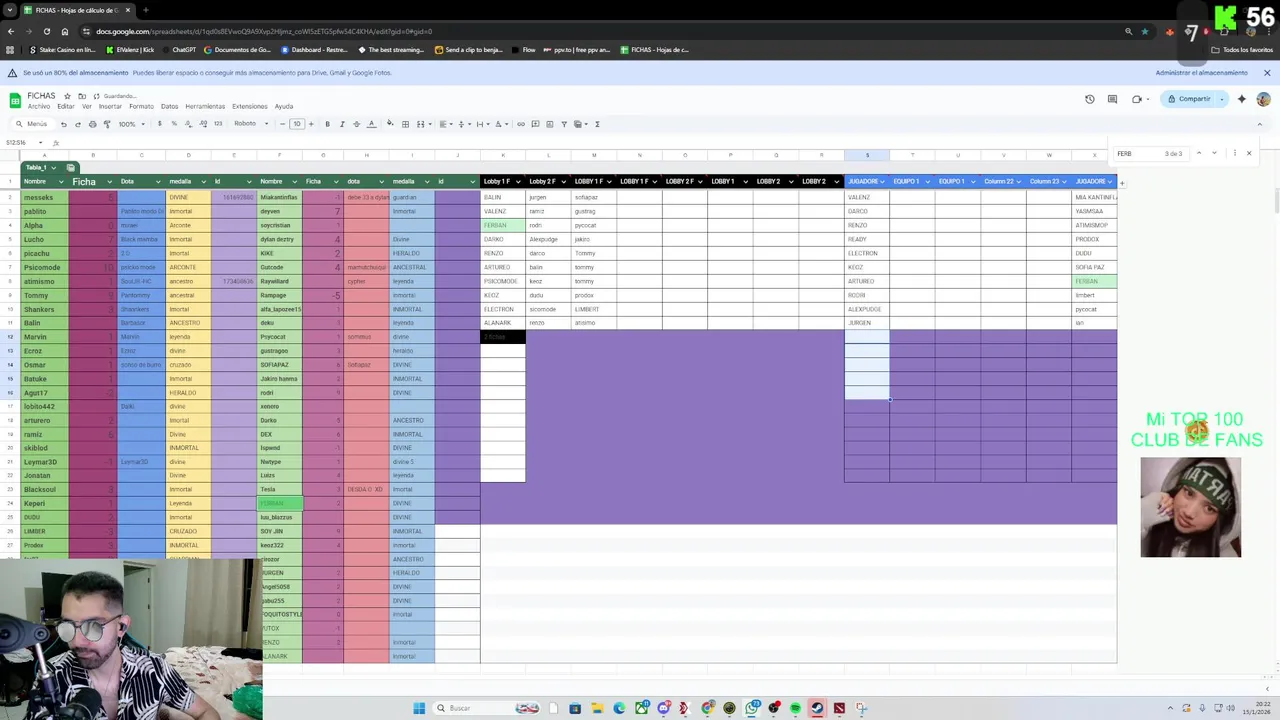
Task: Click the Gemini sparkle icon
Action: tap(1242, 99)
